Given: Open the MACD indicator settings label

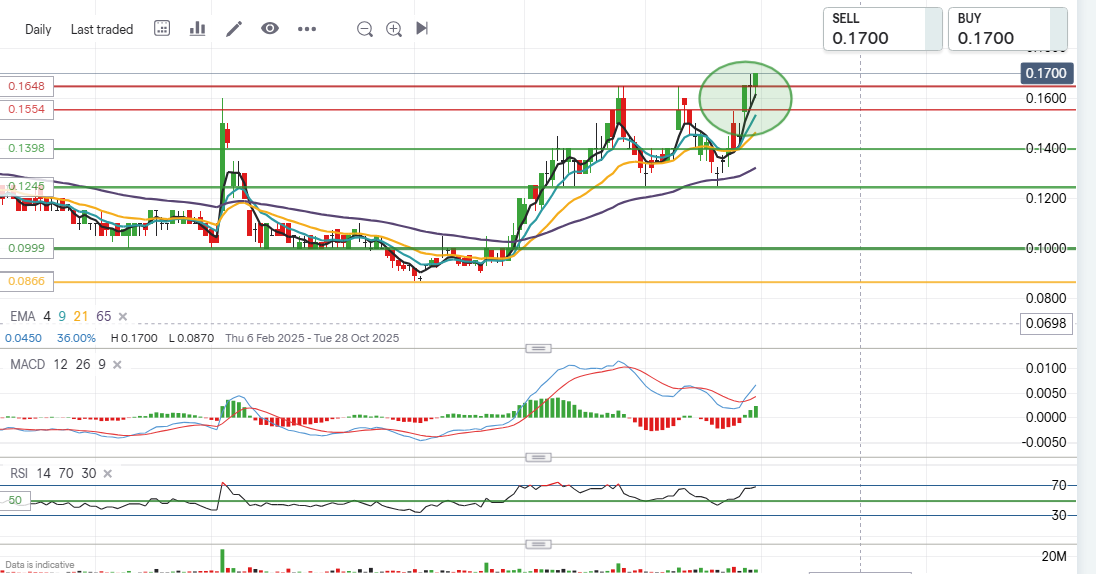Looking at the screenshot, I should pos(28,364).
